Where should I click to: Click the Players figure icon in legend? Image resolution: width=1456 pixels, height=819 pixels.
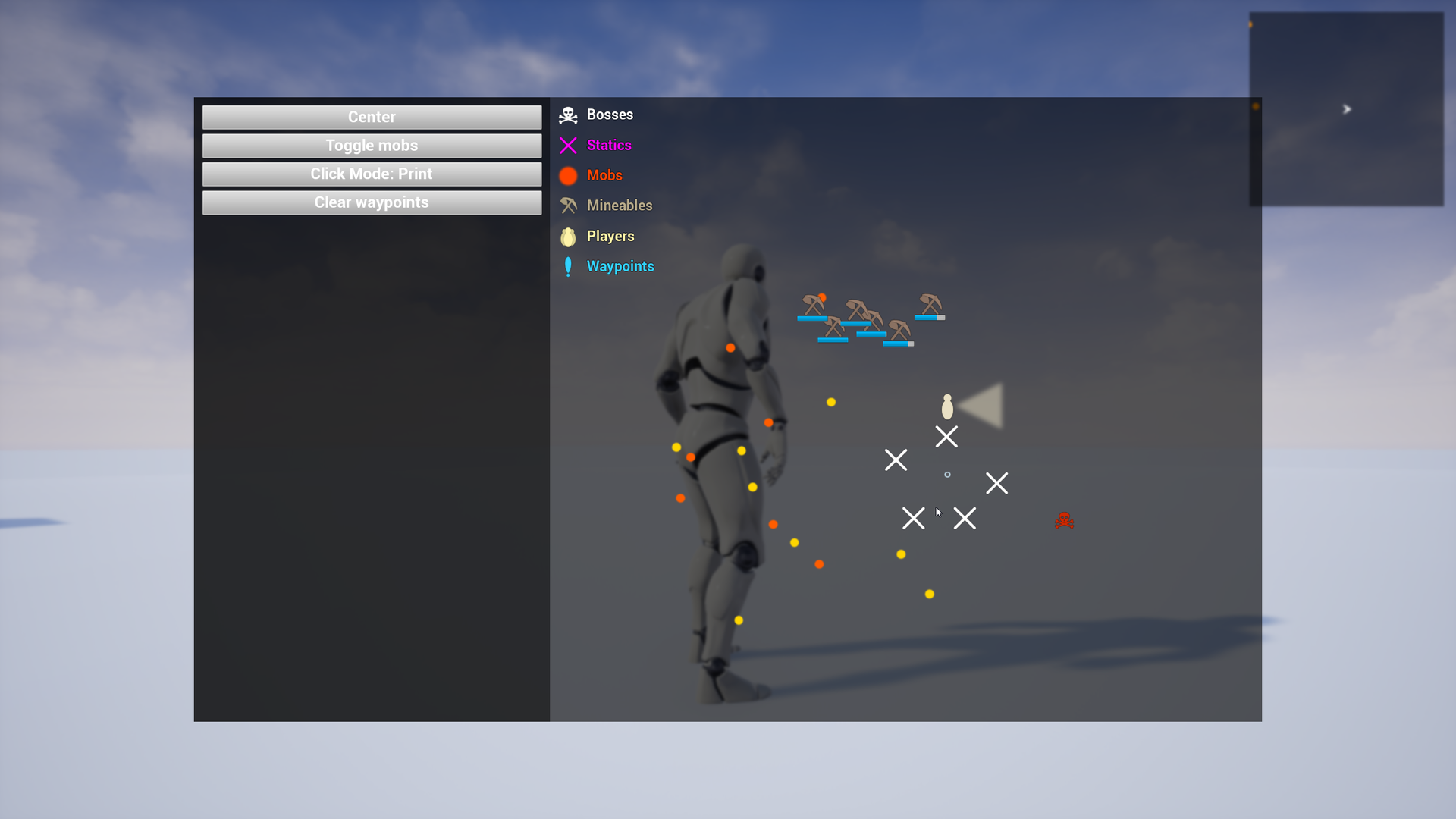(568, 235)
